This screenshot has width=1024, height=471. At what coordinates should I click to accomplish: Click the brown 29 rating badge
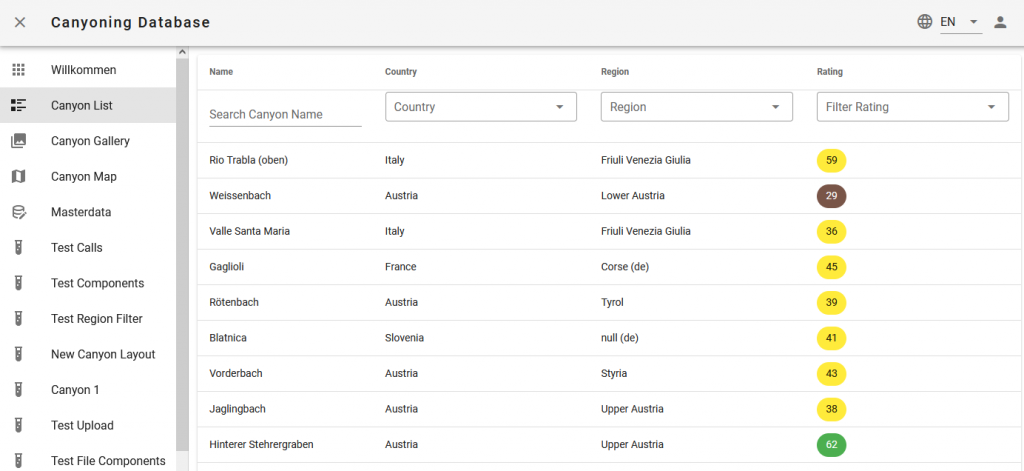831,196
